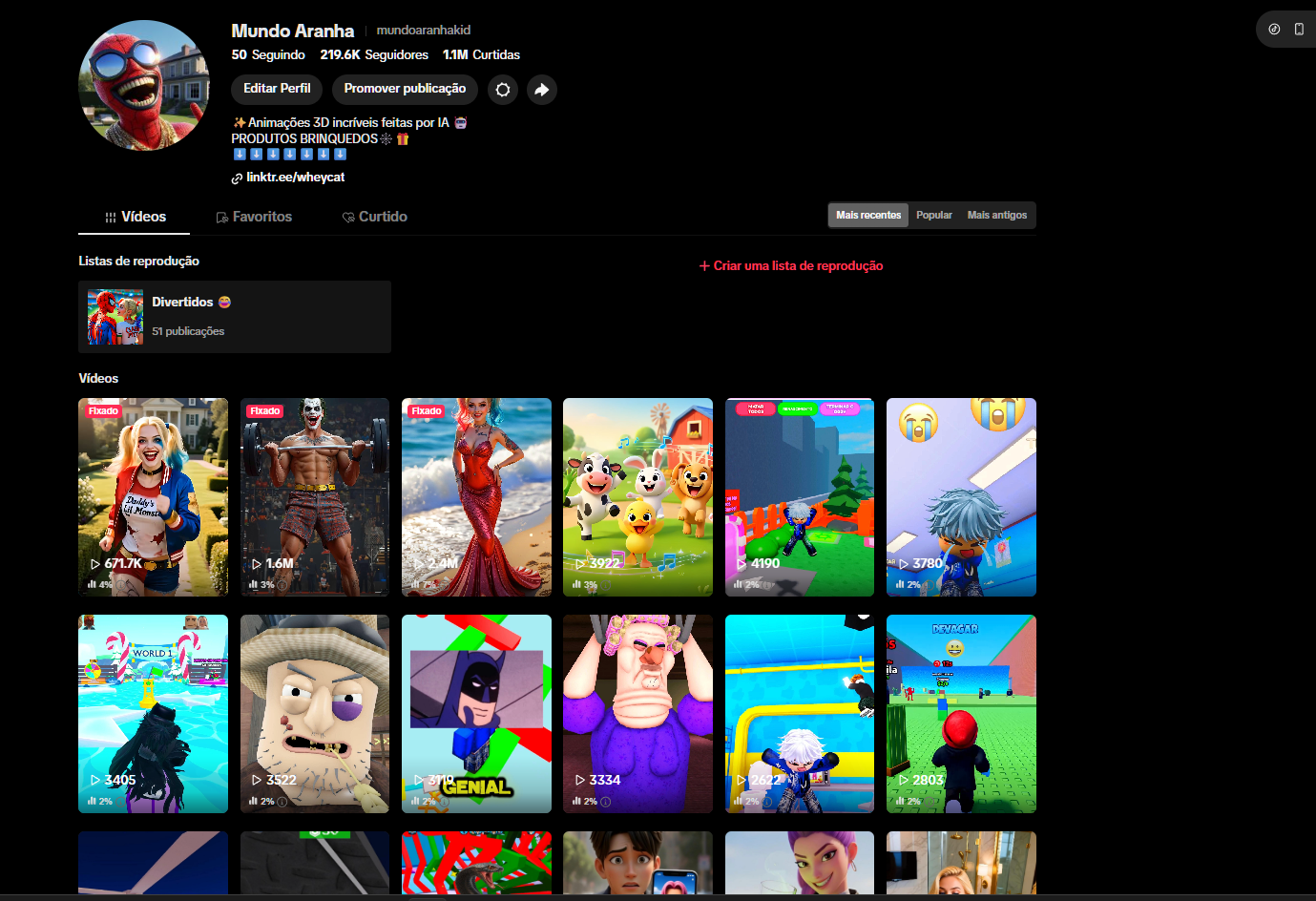Click the Animações 3D incríveis bio line
Viewport: 1316px width, 901px height.
tap(349, 123)
